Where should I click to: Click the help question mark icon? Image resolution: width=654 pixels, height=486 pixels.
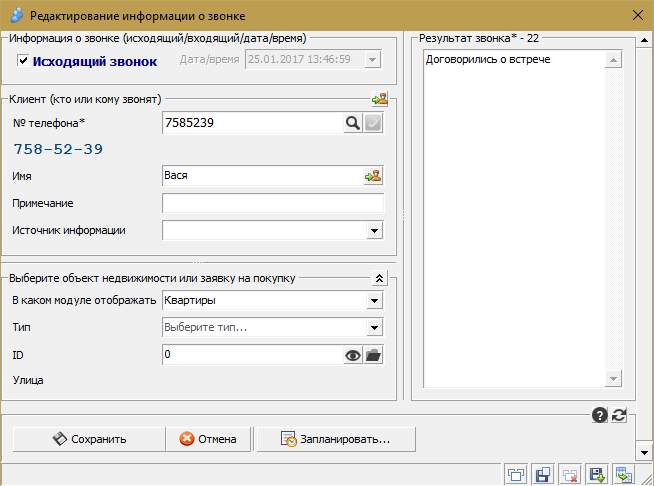600,416
